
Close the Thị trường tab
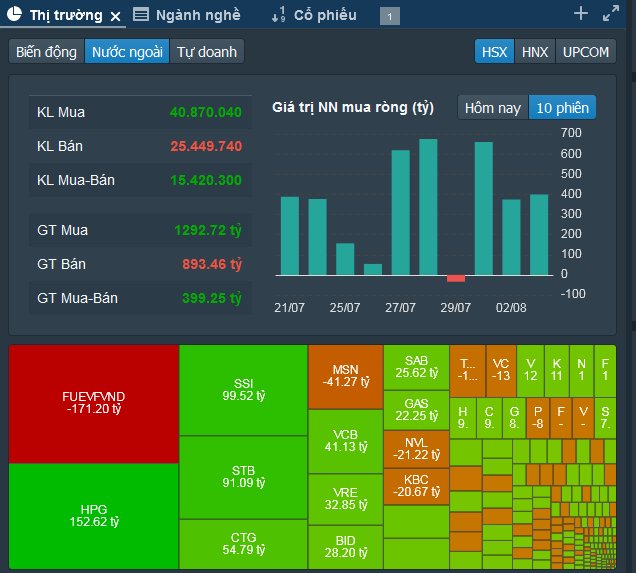pyautogui.click(x=116, y=16)
